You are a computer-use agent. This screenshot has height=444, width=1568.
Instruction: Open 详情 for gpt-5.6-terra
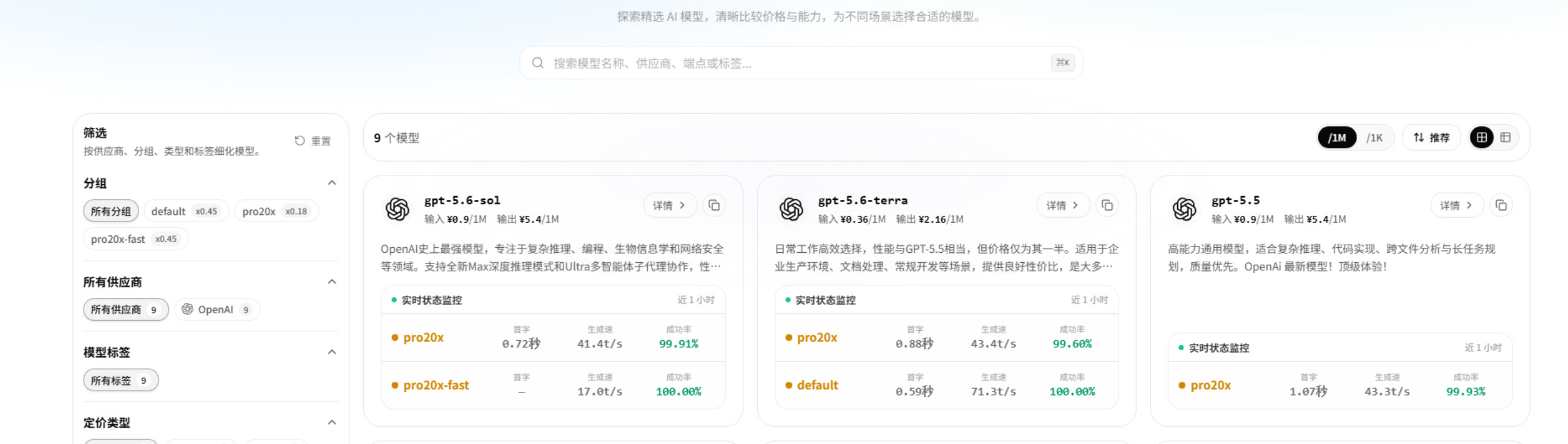tap(1063, 206)
